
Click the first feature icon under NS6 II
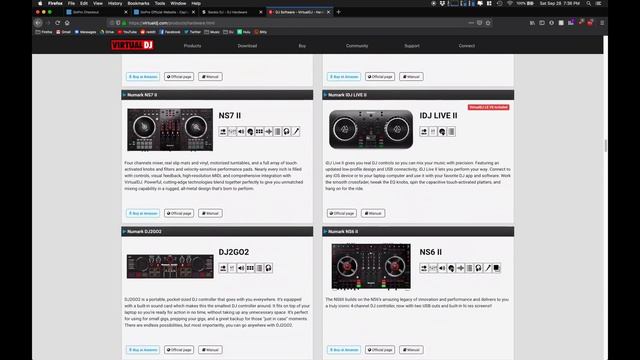coord(424,268)
